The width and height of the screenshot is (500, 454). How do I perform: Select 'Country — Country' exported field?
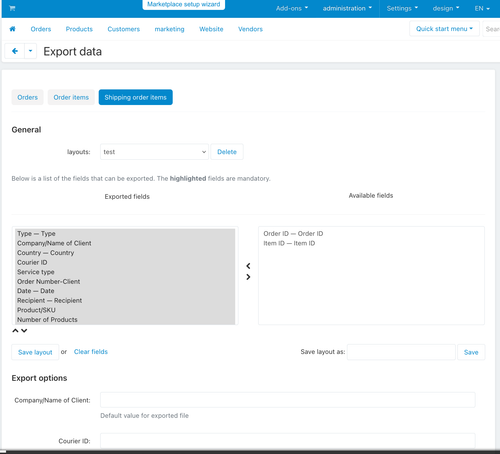tap(125, 253)
